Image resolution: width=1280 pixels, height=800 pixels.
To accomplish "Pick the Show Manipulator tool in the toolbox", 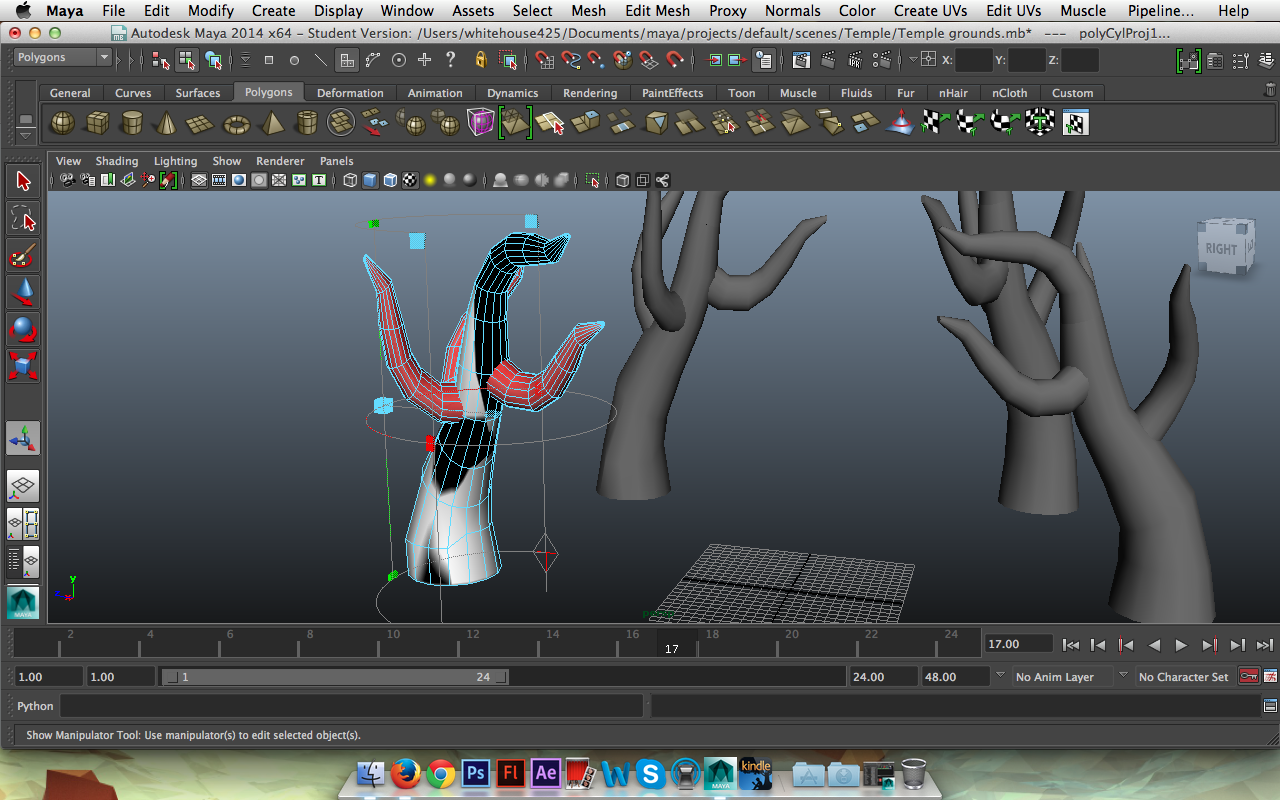I will [23, 437].
